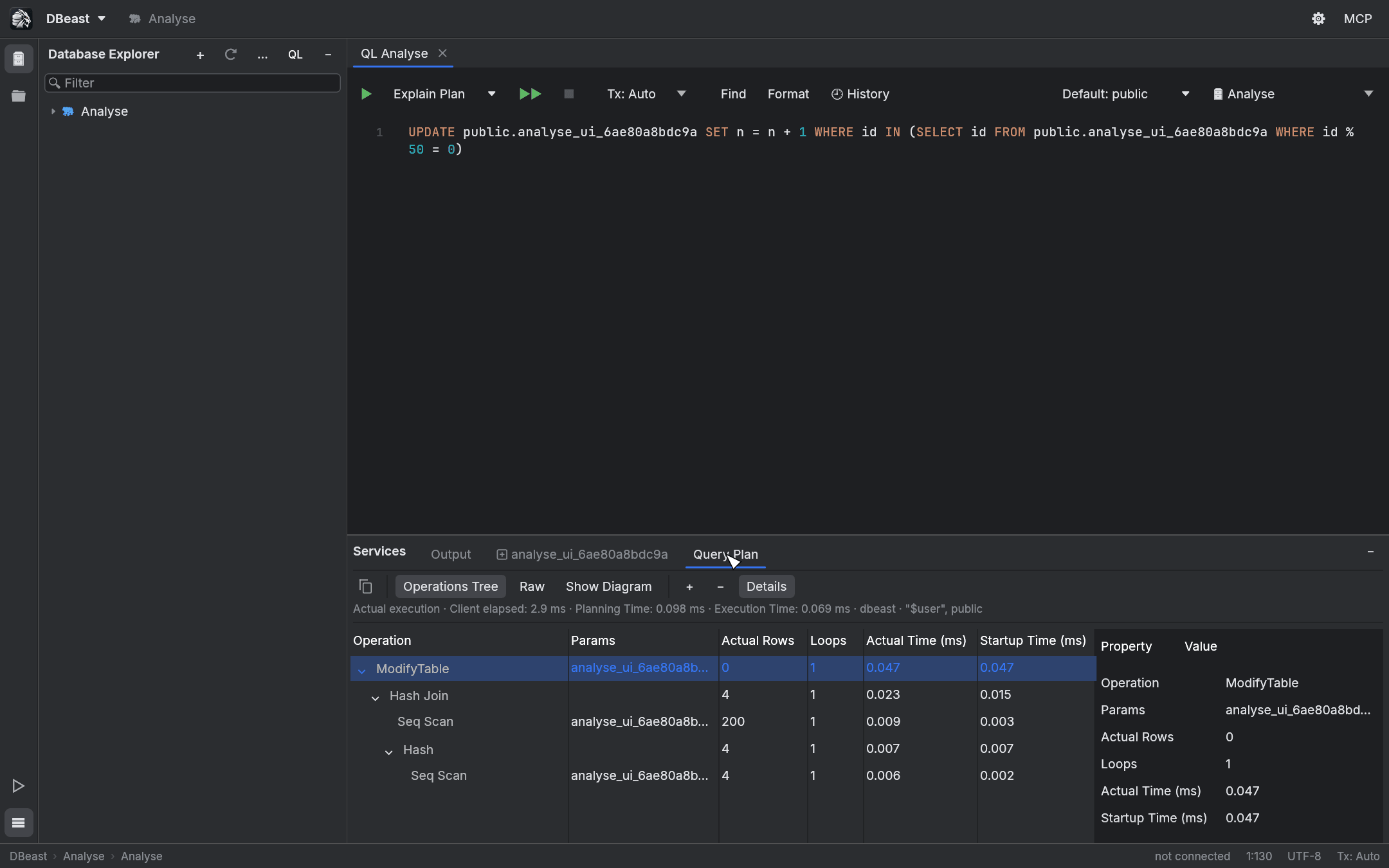Format the SQL query
Viewport: 1389px width, 868px height.
pyautogui.click(x=788, y=94)
